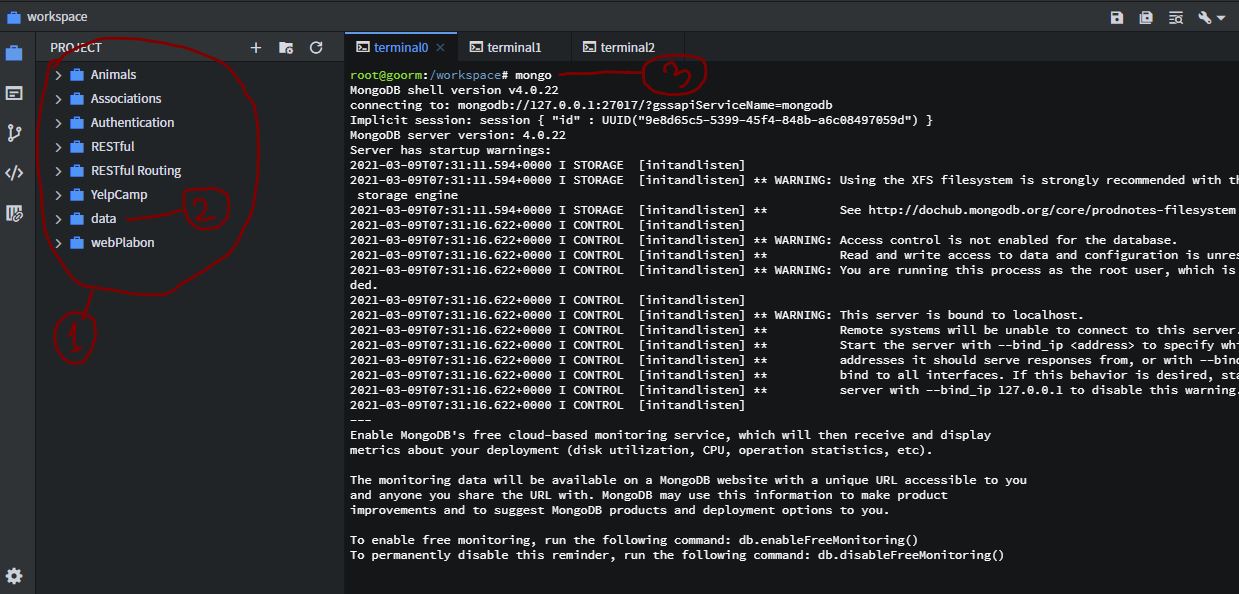Select the YelpCamp folder name
1239x594 pixels.
(x=119, y=195)
